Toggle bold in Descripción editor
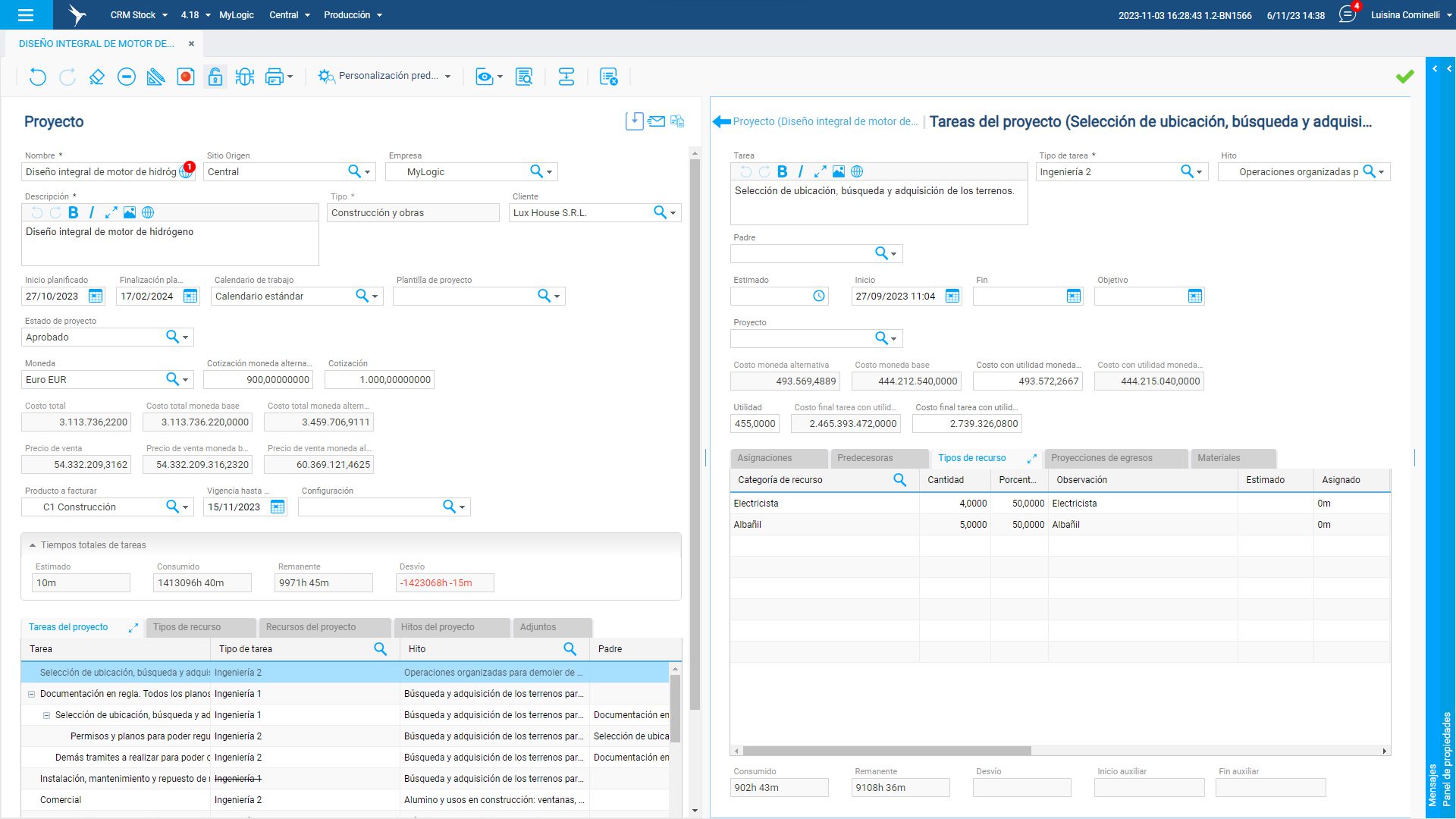 74,212
